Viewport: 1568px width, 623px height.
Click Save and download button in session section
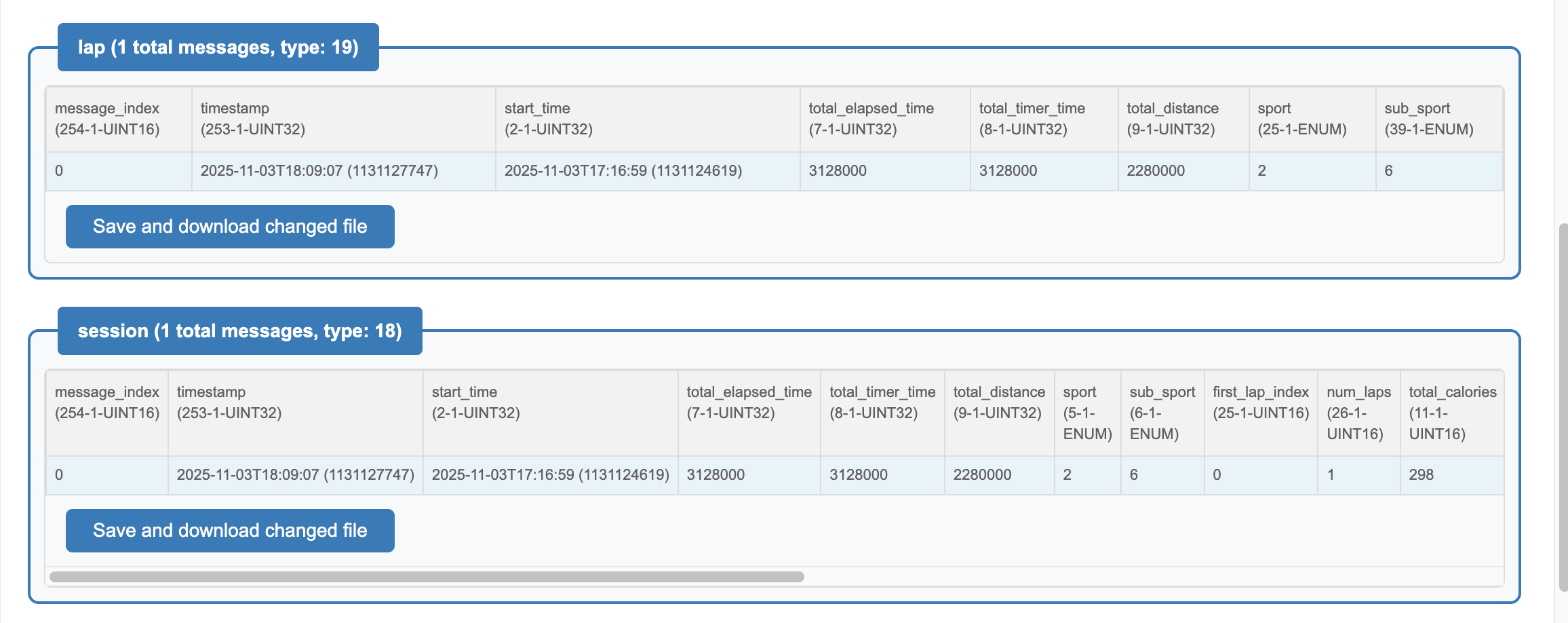point(230,531)
